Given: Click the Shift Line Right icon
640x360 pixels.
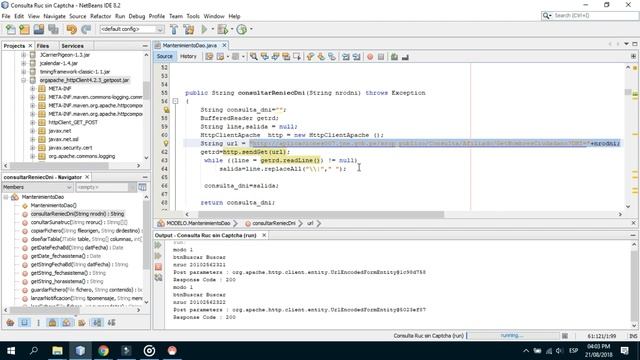Looking at the screenshot, I should (356, 57).
